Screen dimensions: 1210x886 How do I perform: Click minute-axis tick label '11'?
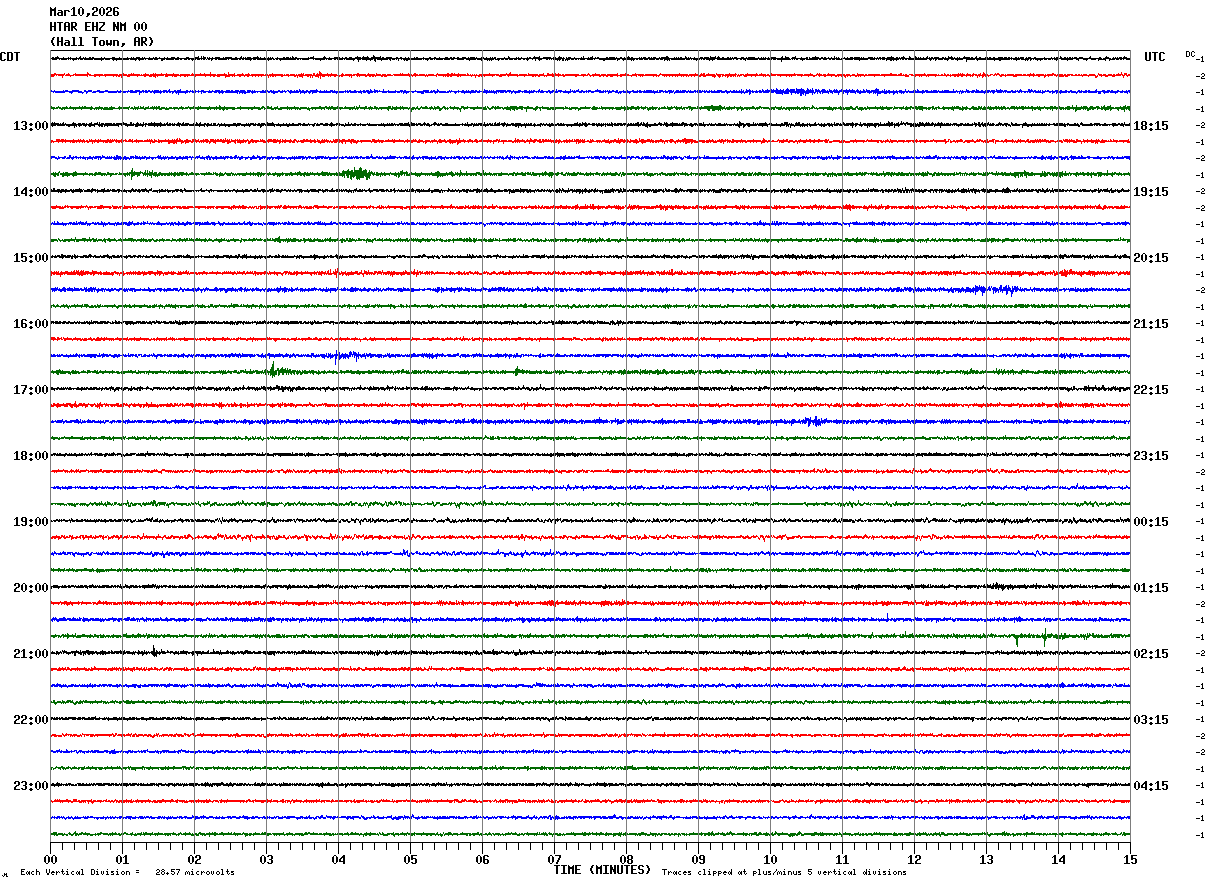(842, 860)
